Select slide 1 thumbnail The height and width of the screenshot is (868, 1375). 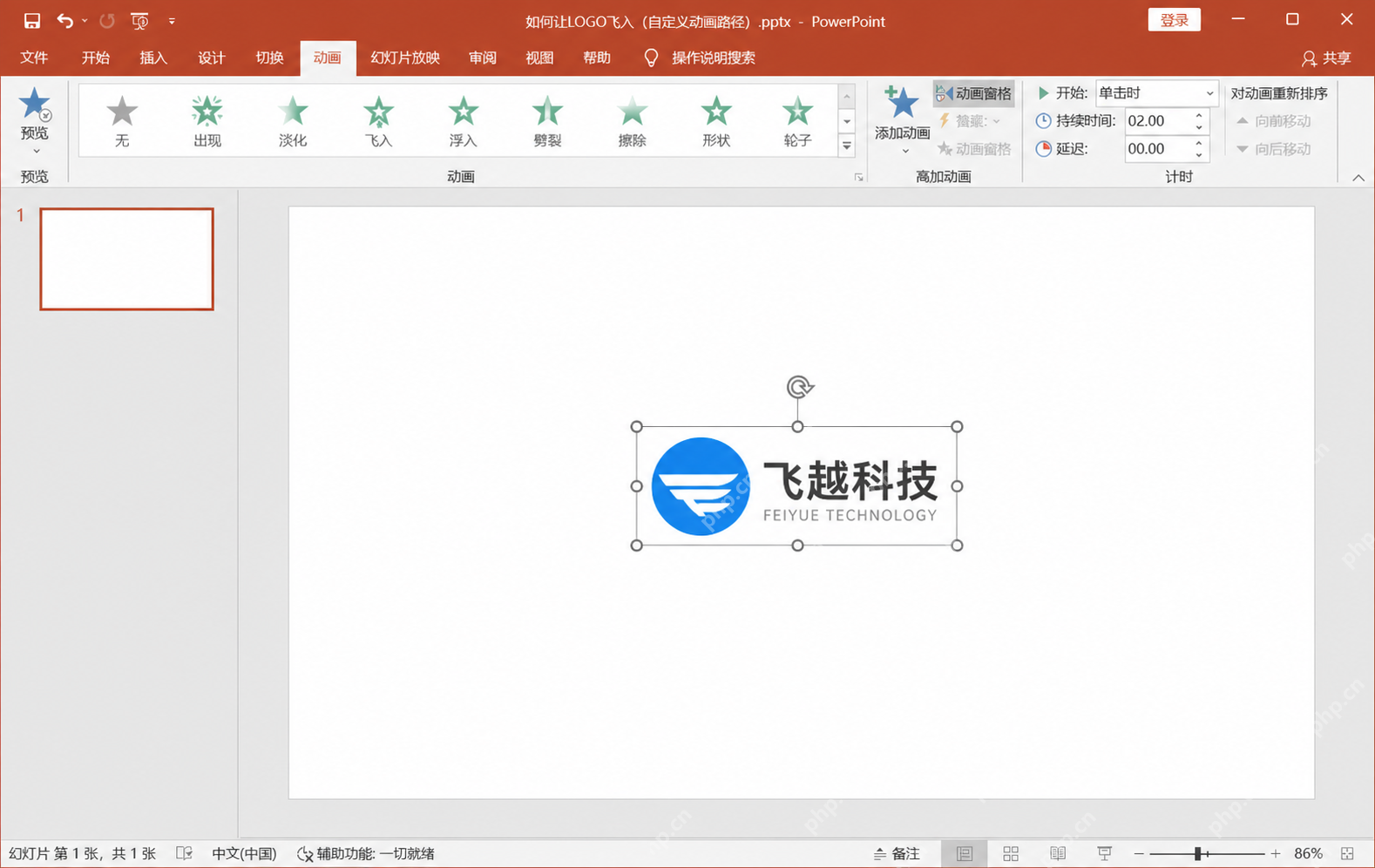(x=126, y=259)
